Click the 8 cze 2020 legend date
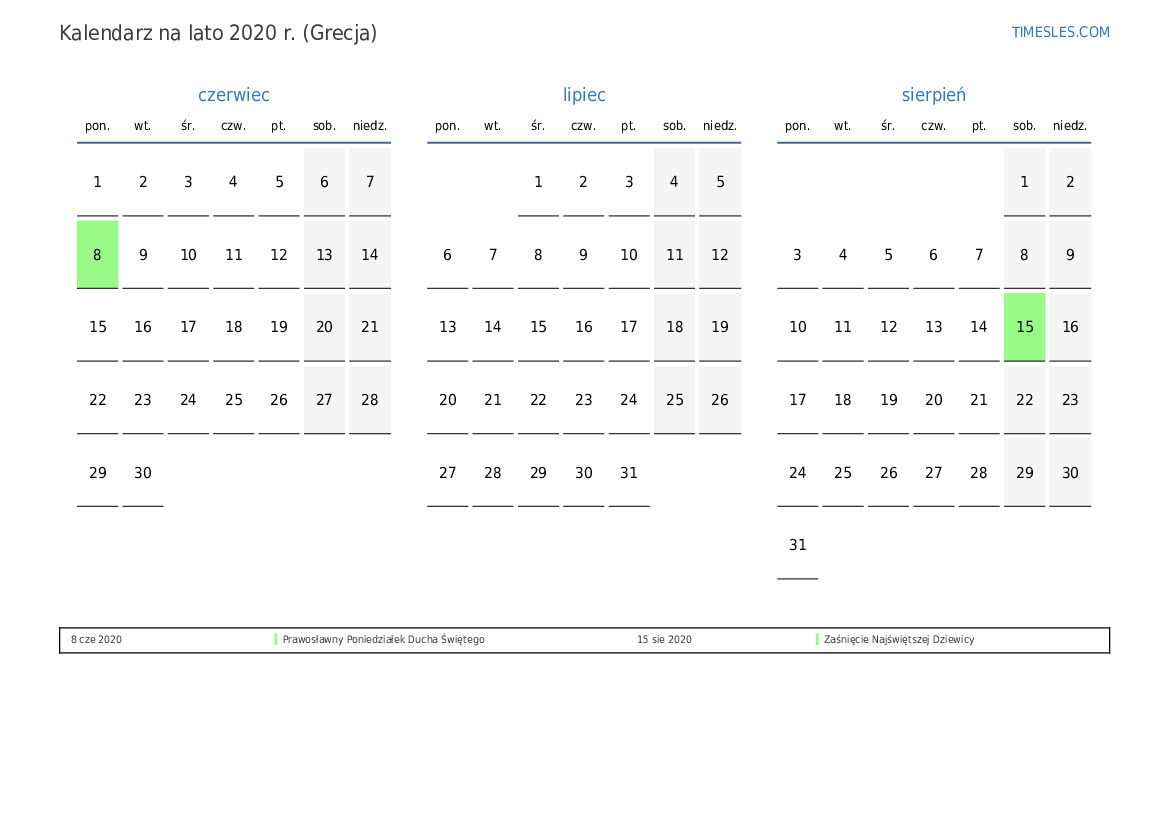Image resolution: width=1169 pixels, height=827 pixels. (x=96, y=640)
